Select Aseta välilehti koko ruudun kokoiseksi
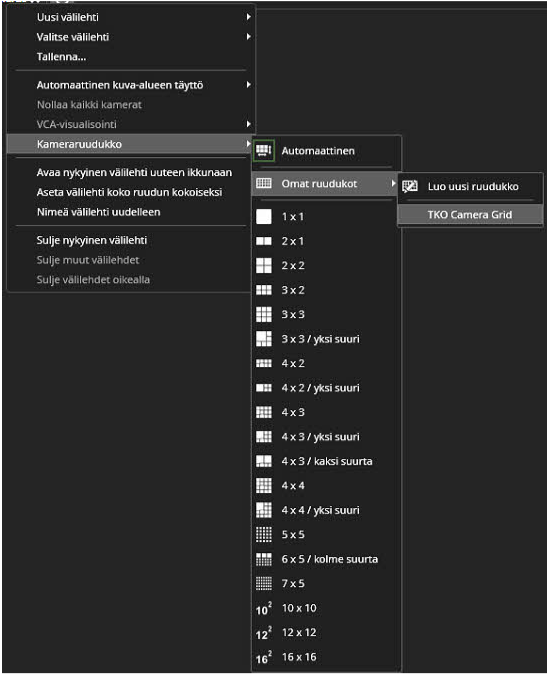This screenshot has height=675, width=549. 129,192
